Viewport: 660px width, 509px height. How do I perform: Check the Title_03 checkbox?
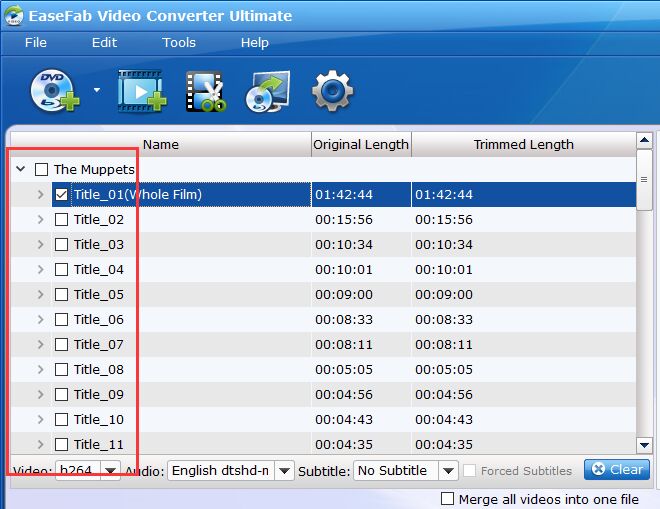(x=61, y=245)
